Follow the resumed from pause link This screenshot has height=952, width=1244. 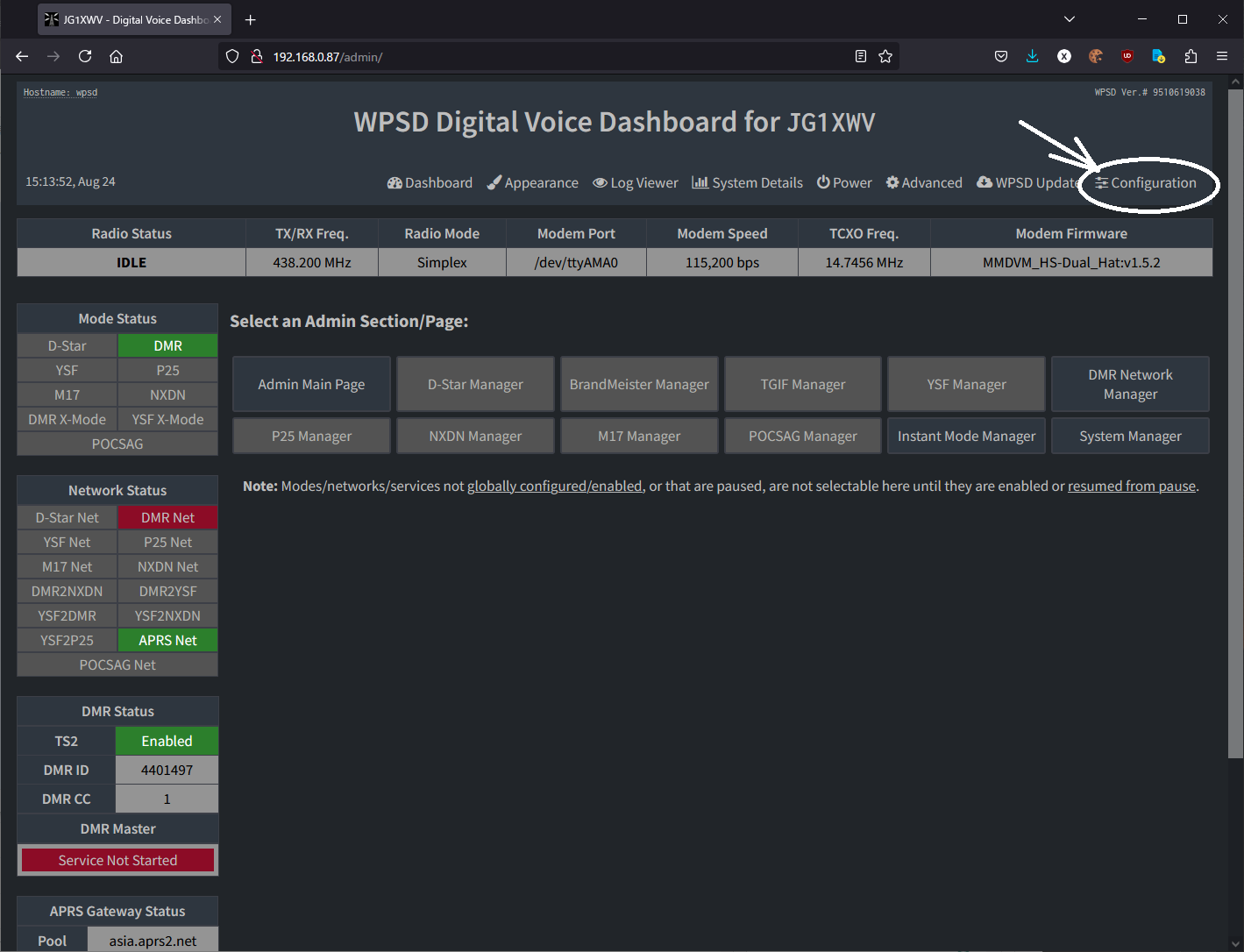[x=1132, y=486]
